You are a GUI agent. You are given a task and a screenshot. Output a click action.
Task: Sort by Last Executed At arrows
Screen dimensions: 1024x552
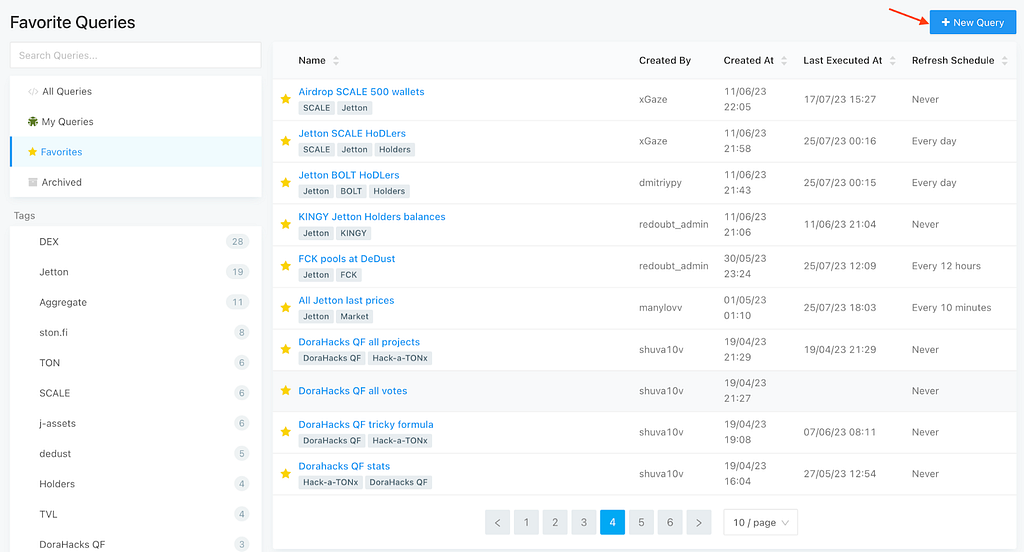tap(892, 61)
